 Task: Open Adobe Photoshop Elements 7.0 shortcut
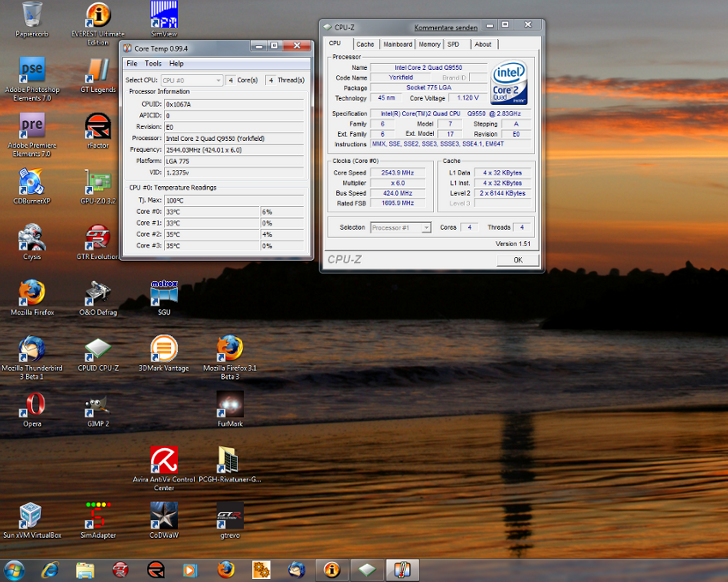pyautogui.click(x=32, y=70)
